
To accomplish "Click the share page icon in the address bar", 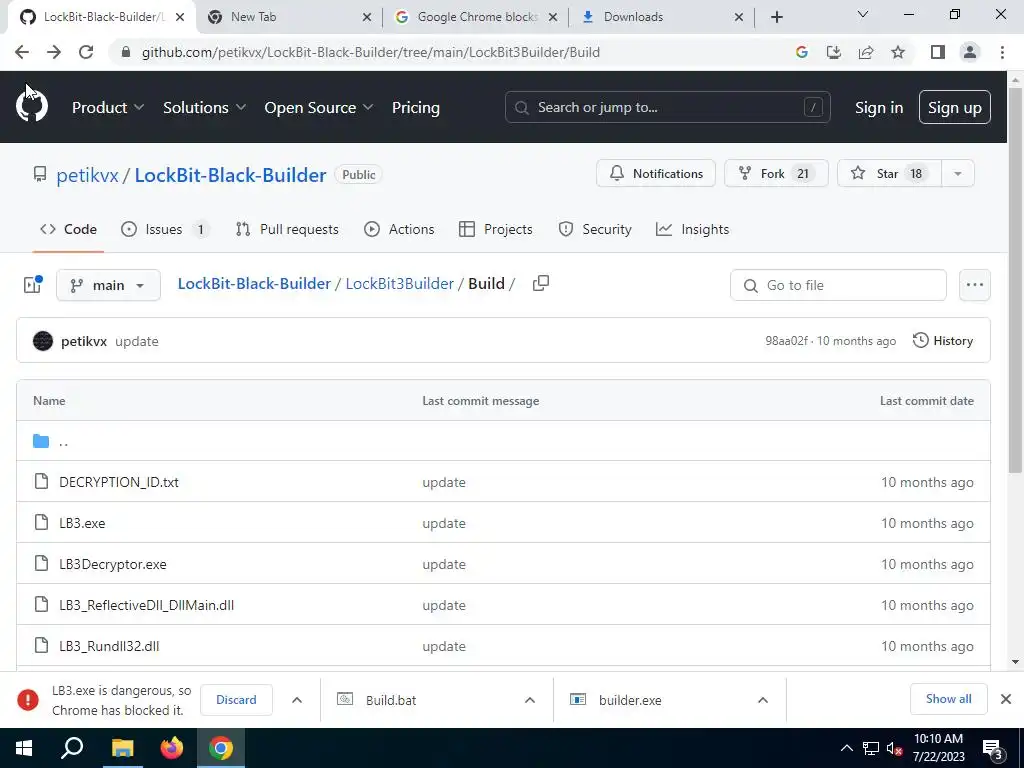I will pyautogui.click(x=866, y=52).
